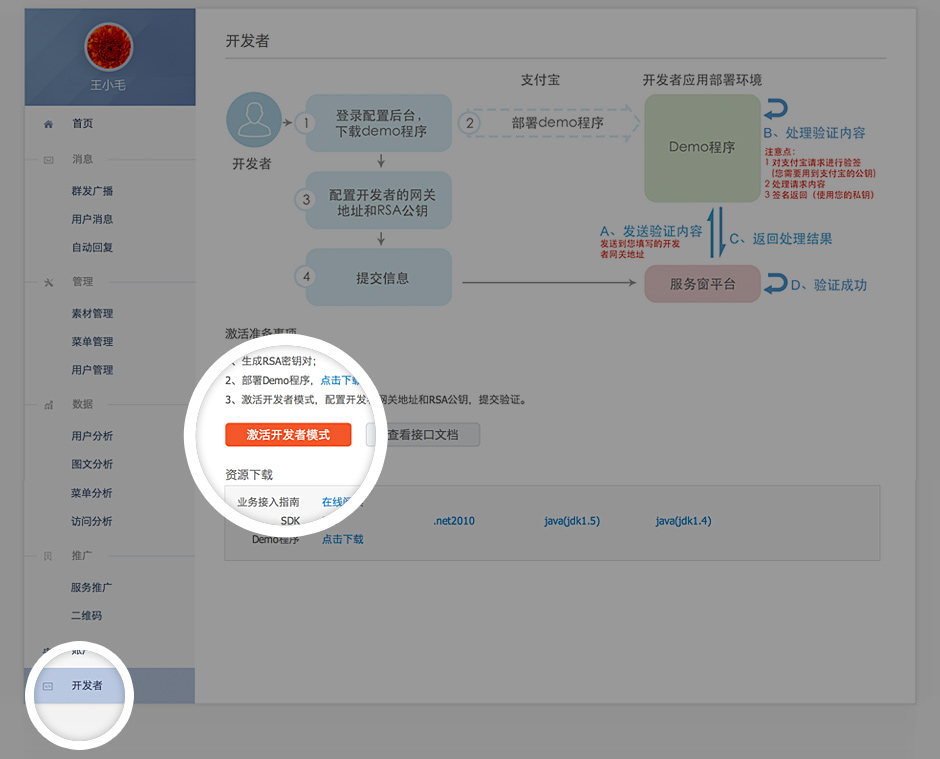The image size is (940, 759).
Task: Click the chart icon next to 数据
Action: [x=48, y=405]
